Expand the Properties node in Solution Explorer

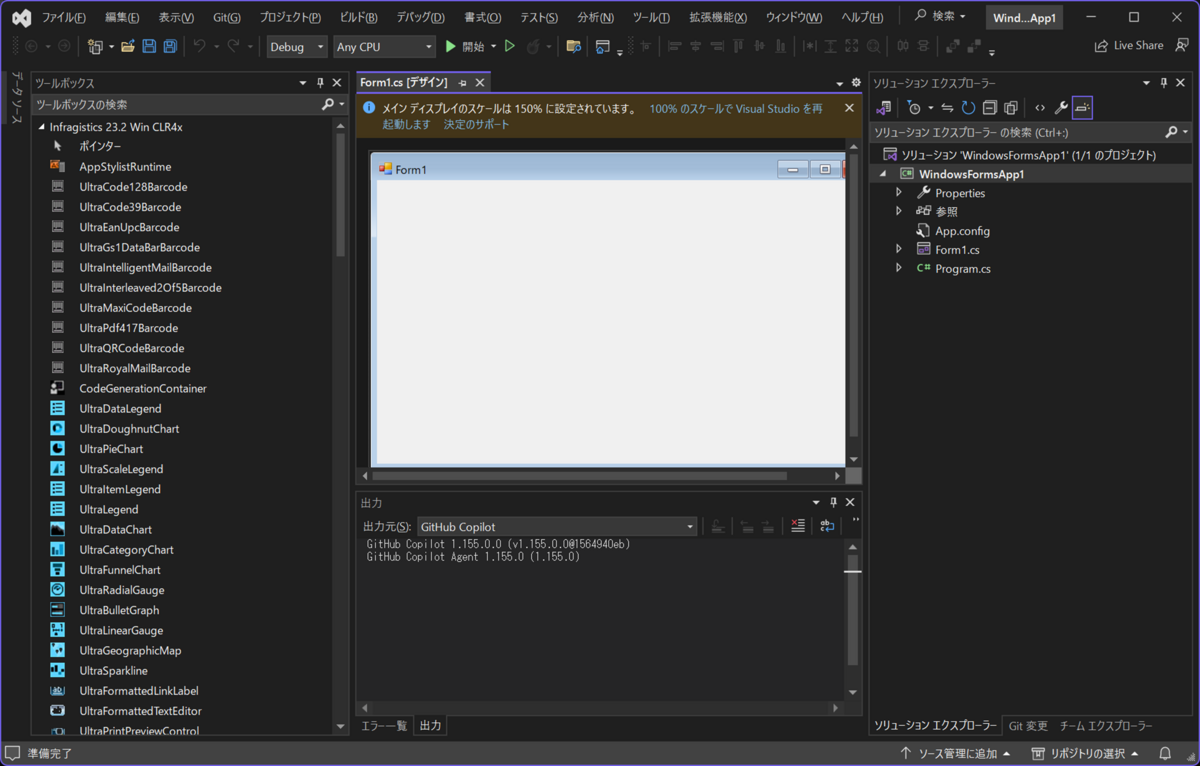tap(899, 193)
